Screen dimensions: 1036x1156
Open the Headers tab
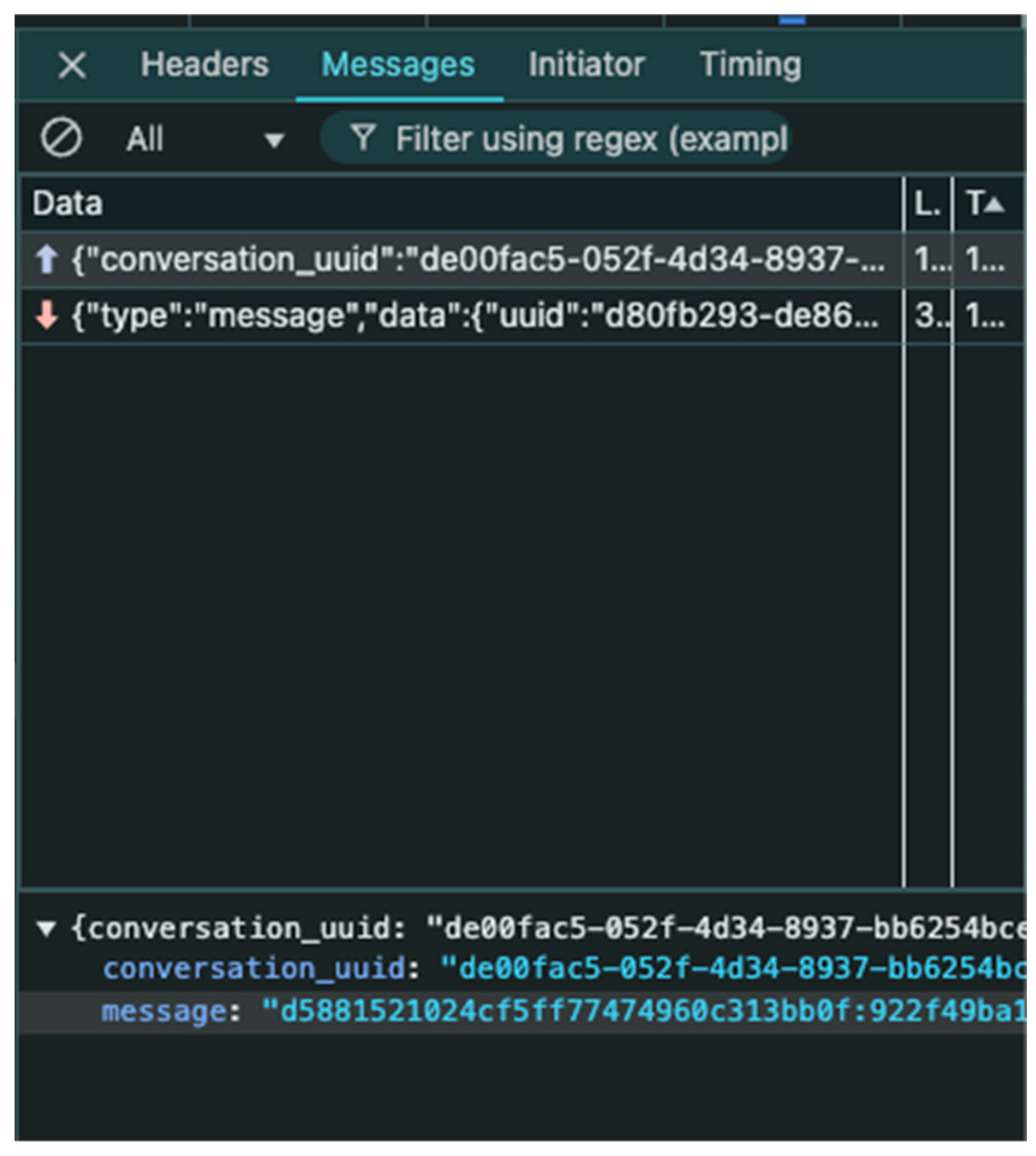click(x=204, y=64)
